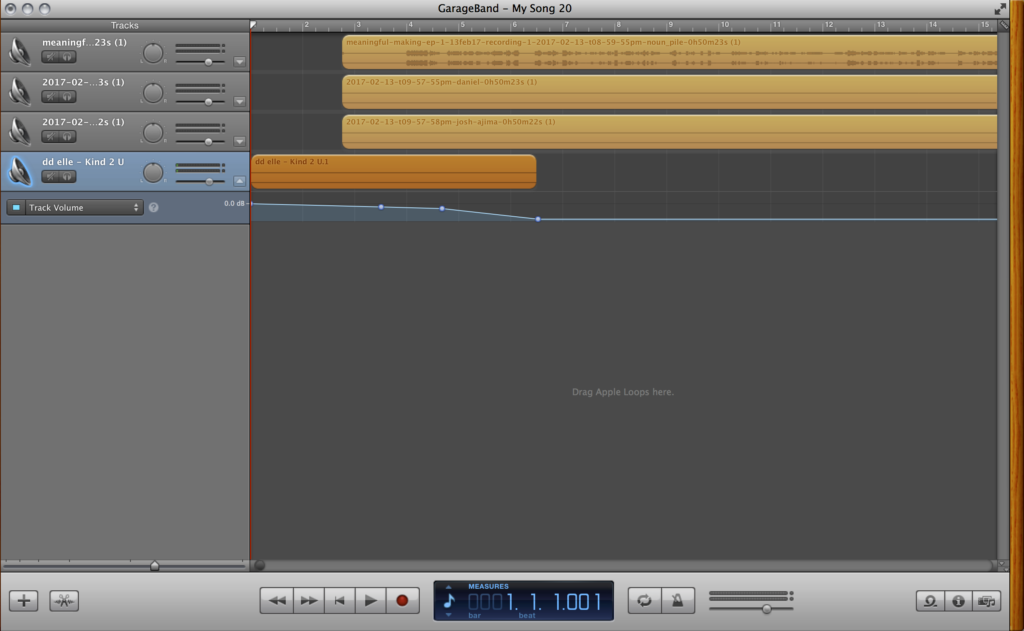This screenshot has height=631, width=1024.
Task: Open the LCD mode note icon
Action: coord(449,601)
